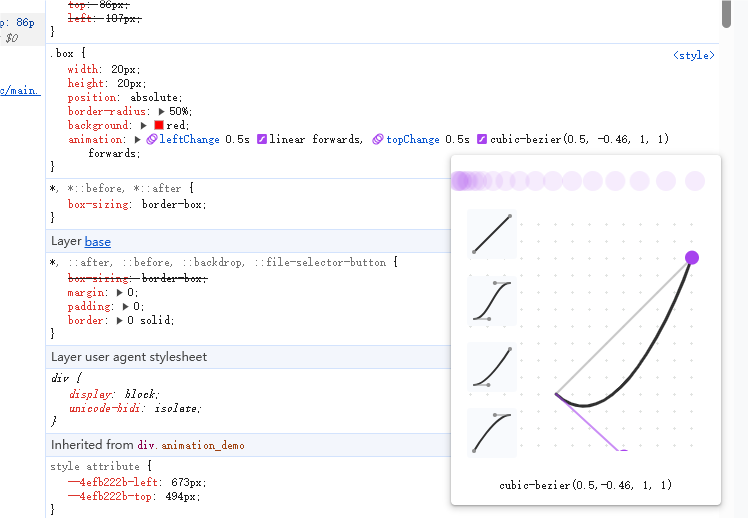Viewport: 748px width, 518px height.
Task: Click the vertical scrollbar thumb
Action: click(x=726, y=14)
